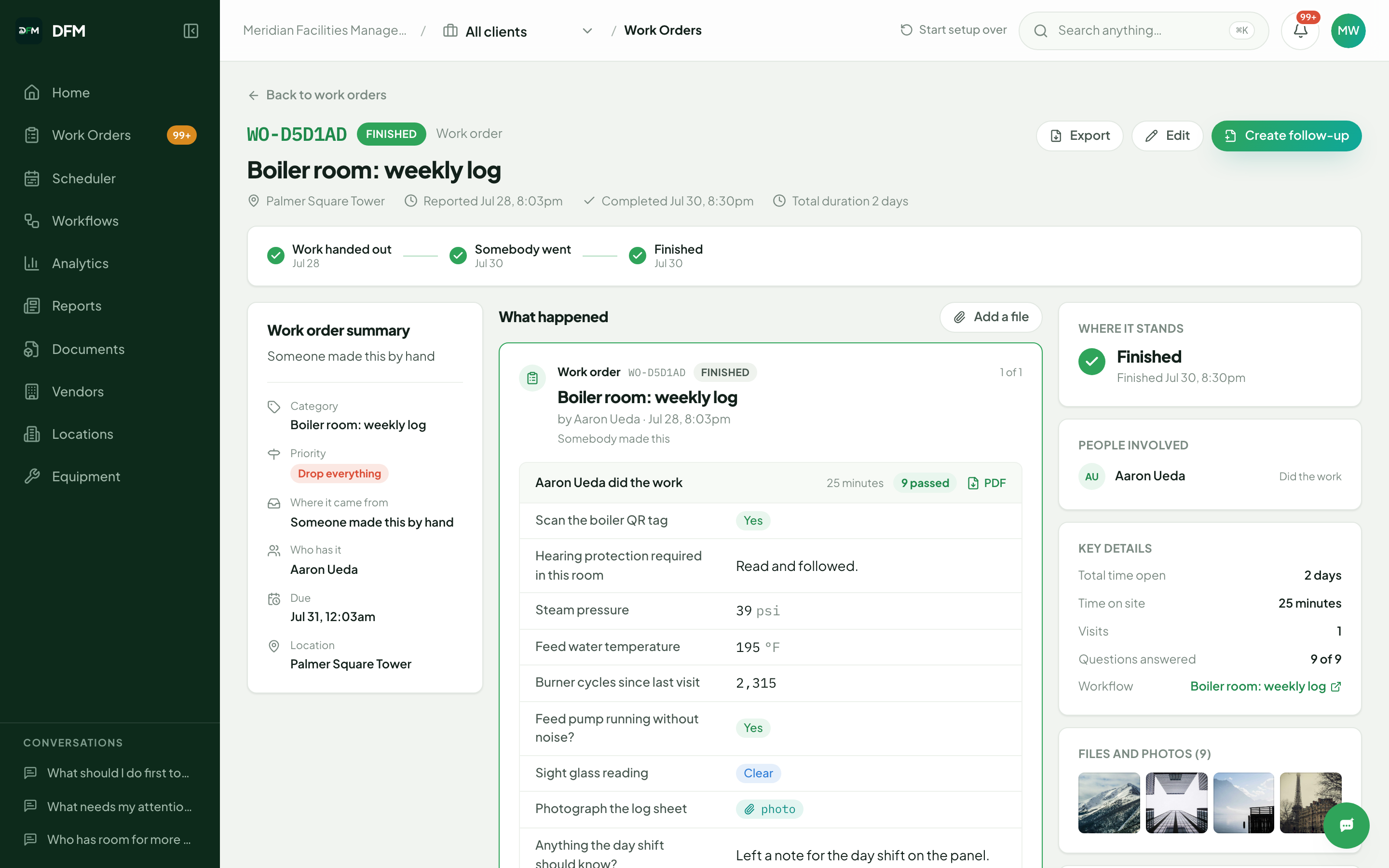Edit the work order
The height and width of the screenshot is (868, 1389).
[x=1167, y=136]
